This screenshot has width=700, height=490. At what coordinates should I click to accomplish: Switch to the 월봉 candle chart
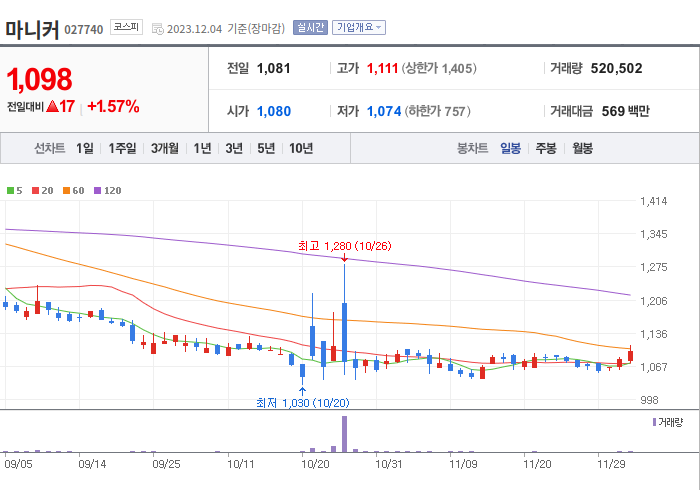click(582, 148)
